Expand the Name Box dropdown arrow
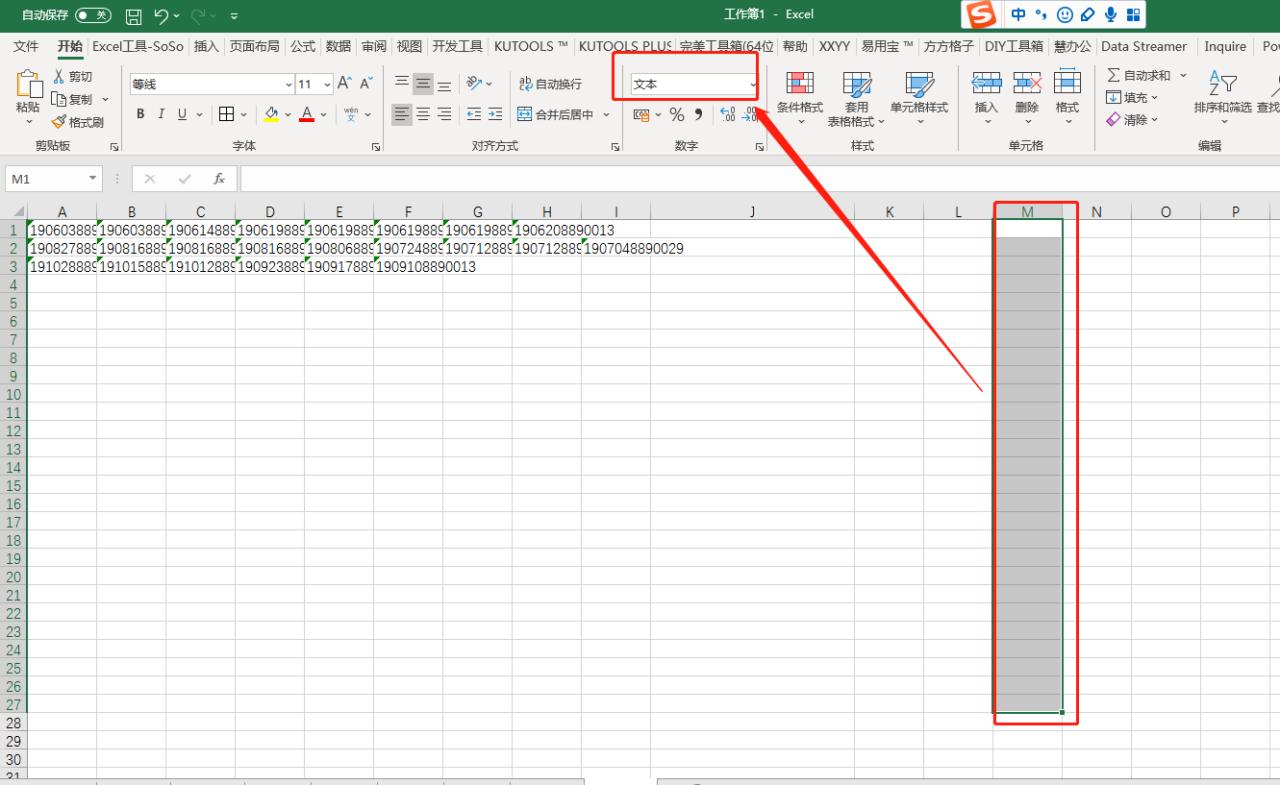This screenshot has height=785, width=1280. (93, 179)
